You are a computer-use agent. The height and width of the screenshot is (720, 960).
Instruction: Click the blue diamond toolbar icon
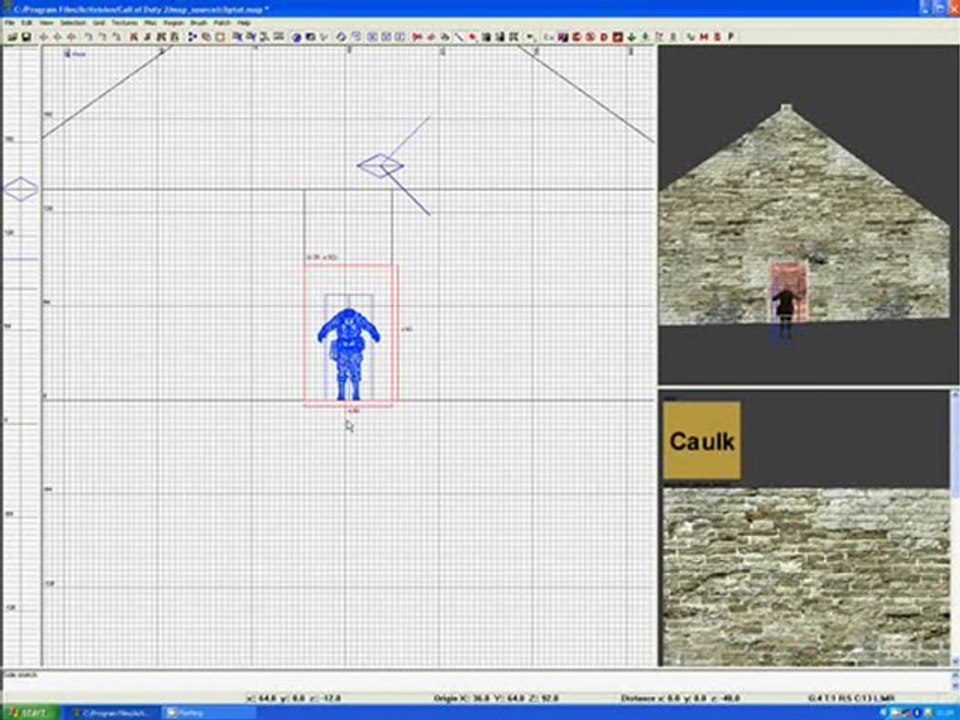tap(341, 37)
